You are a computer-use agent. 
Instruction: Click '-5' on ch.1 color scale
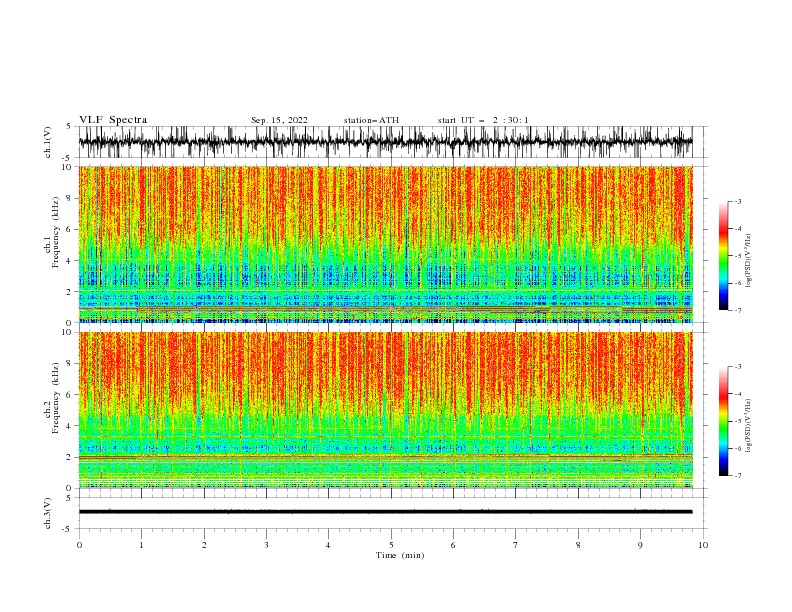click(738, 256)
